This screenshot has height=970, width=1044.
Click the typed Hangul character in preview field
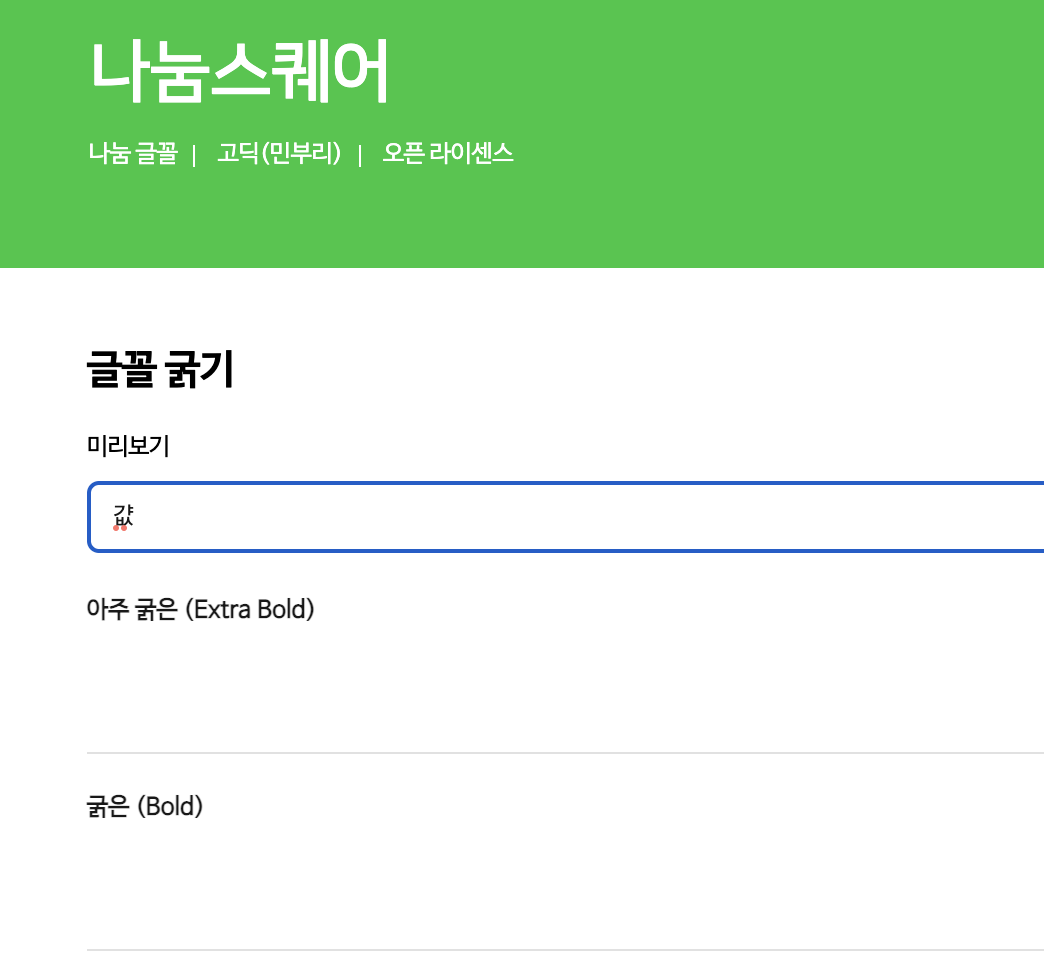click(x=123, y=515)
